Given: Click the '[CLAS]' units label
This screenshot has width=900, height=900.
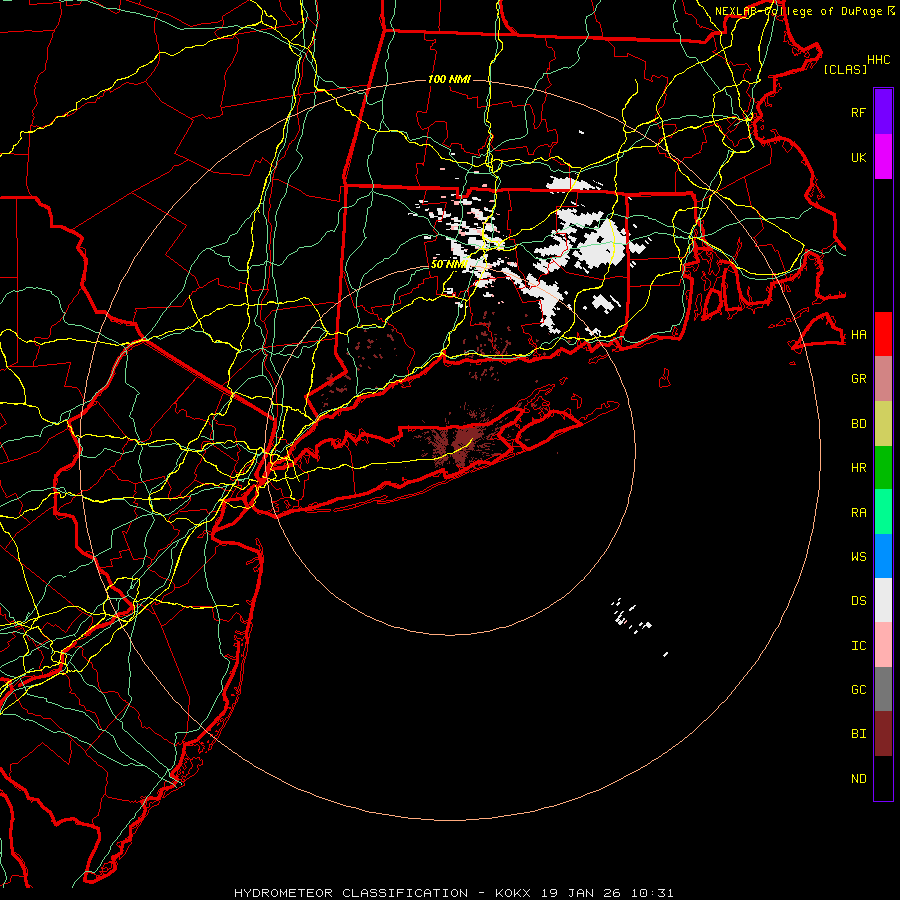Looking at the screenshot, I should tap(845, 69).
